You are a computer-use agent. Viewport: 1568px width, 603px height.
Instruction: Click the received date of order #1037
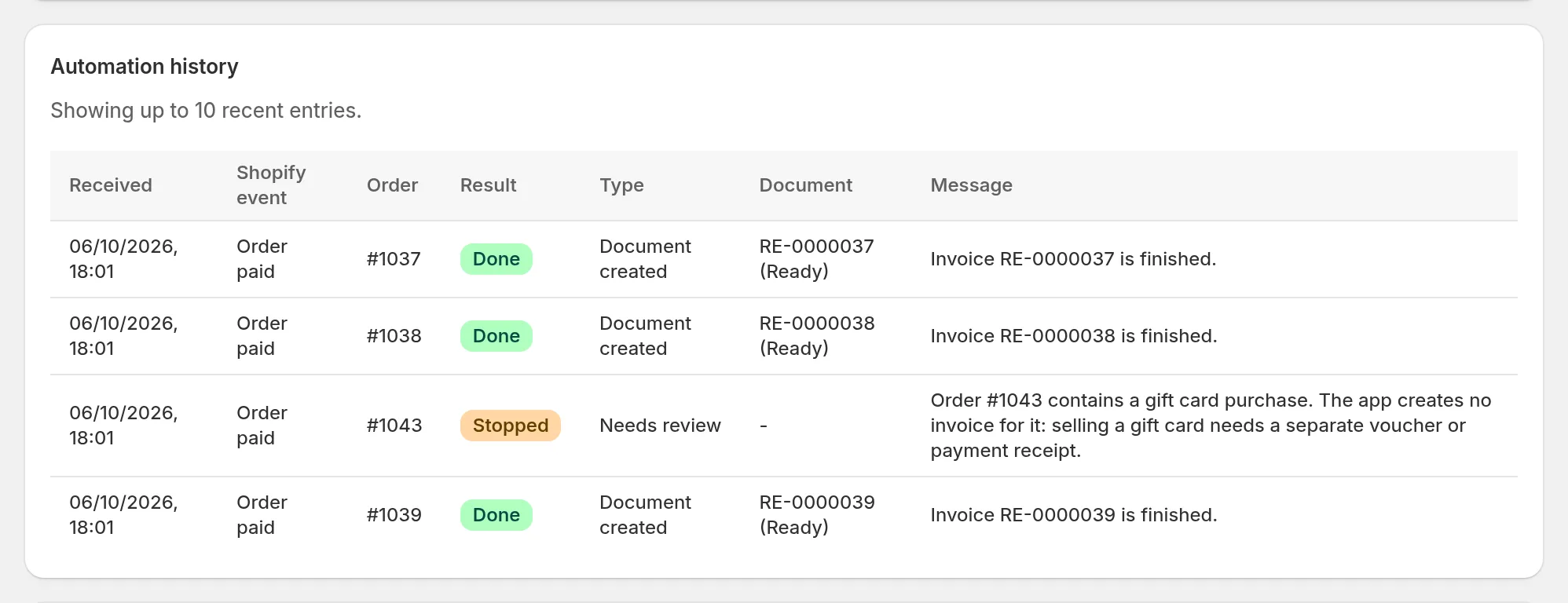tap(123, 259)
